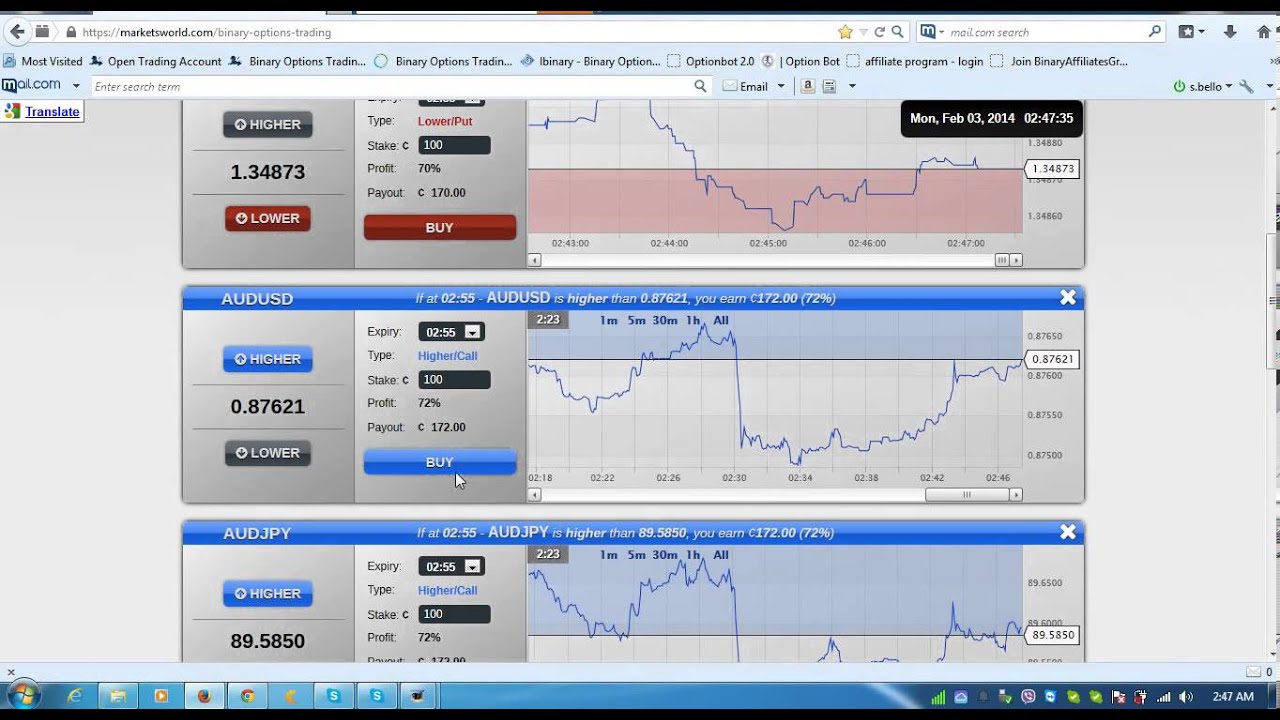1280x720 pixels.
Task: Click the AUDUSD Stake amount field
Action: click(454, 380)
